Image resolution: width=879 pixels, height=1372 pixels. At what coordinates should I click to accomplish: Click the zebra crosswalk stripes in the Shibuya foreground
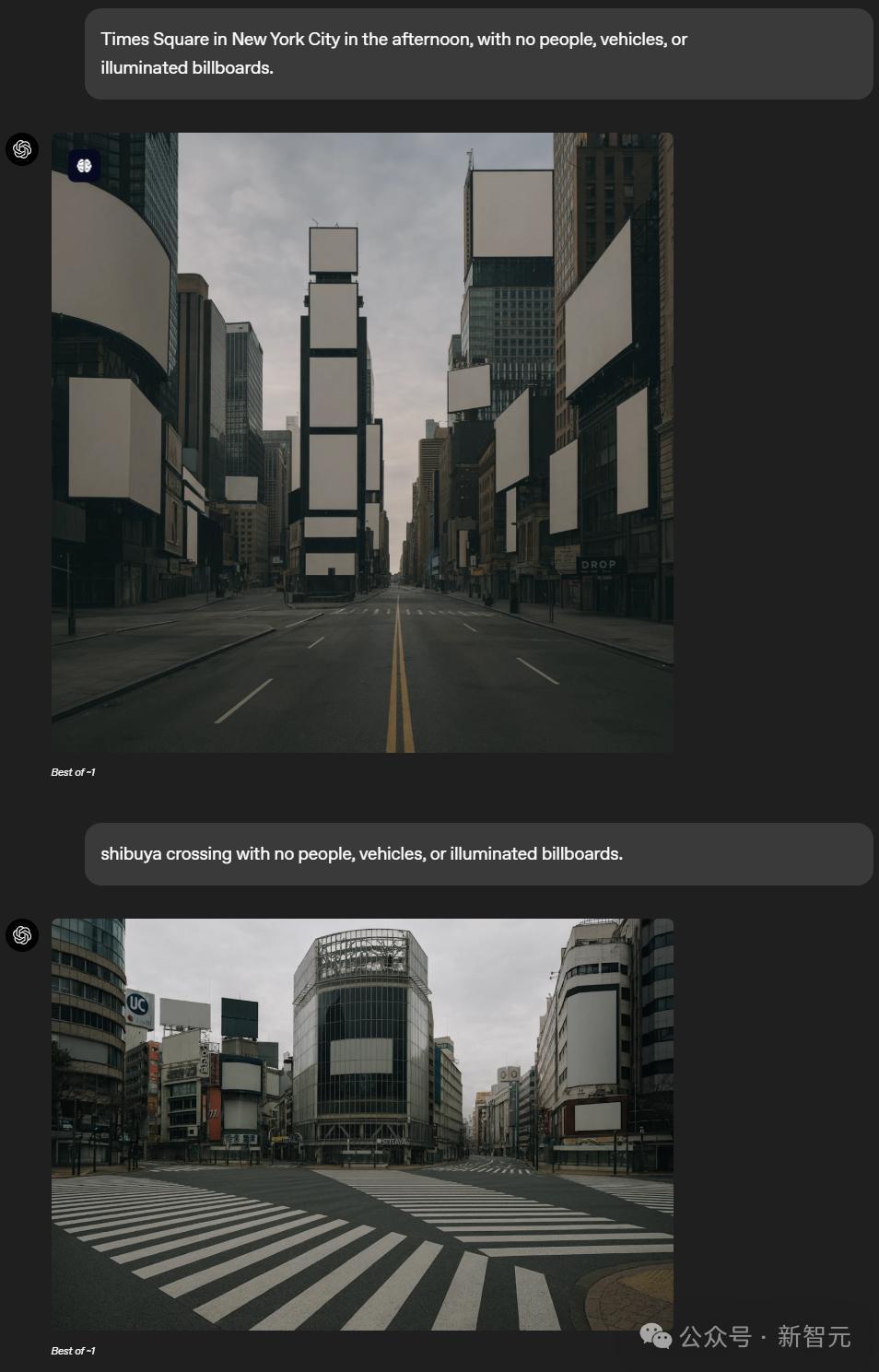pyautogui.click(x=276, y=1253)
